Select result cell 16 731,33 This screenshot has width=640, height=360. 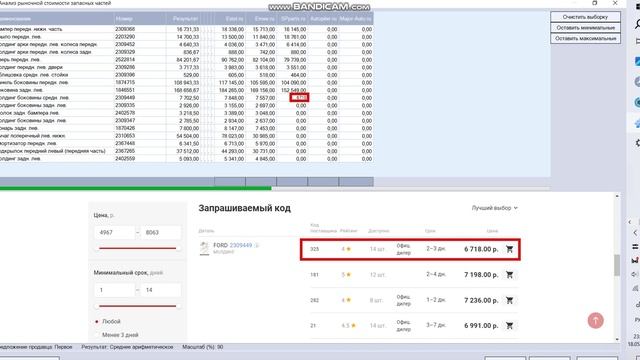[x=183, y=29]
